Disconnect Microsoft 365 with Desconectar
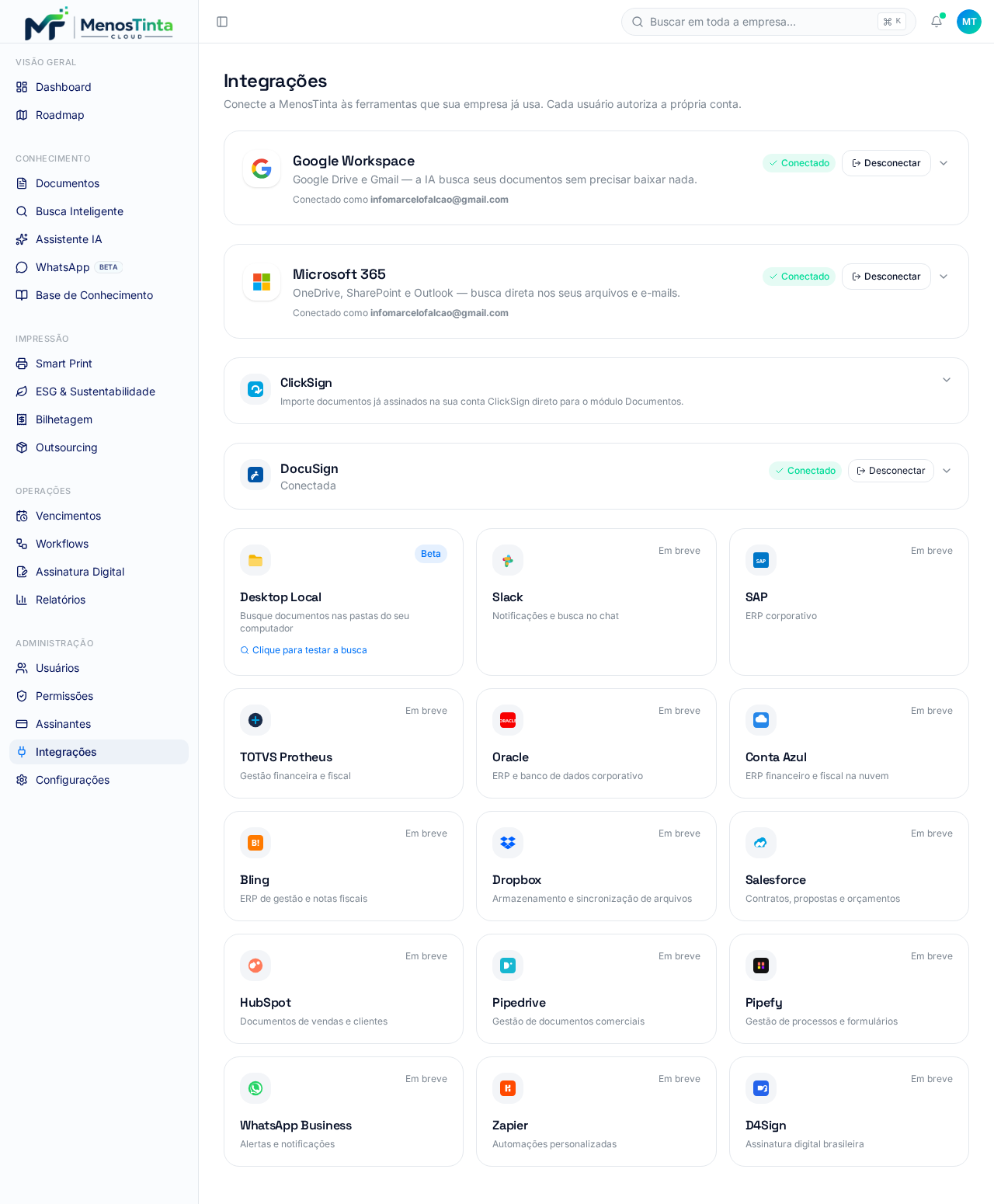The width and height of the screenshot is (994, 1204). pos(886,277)
